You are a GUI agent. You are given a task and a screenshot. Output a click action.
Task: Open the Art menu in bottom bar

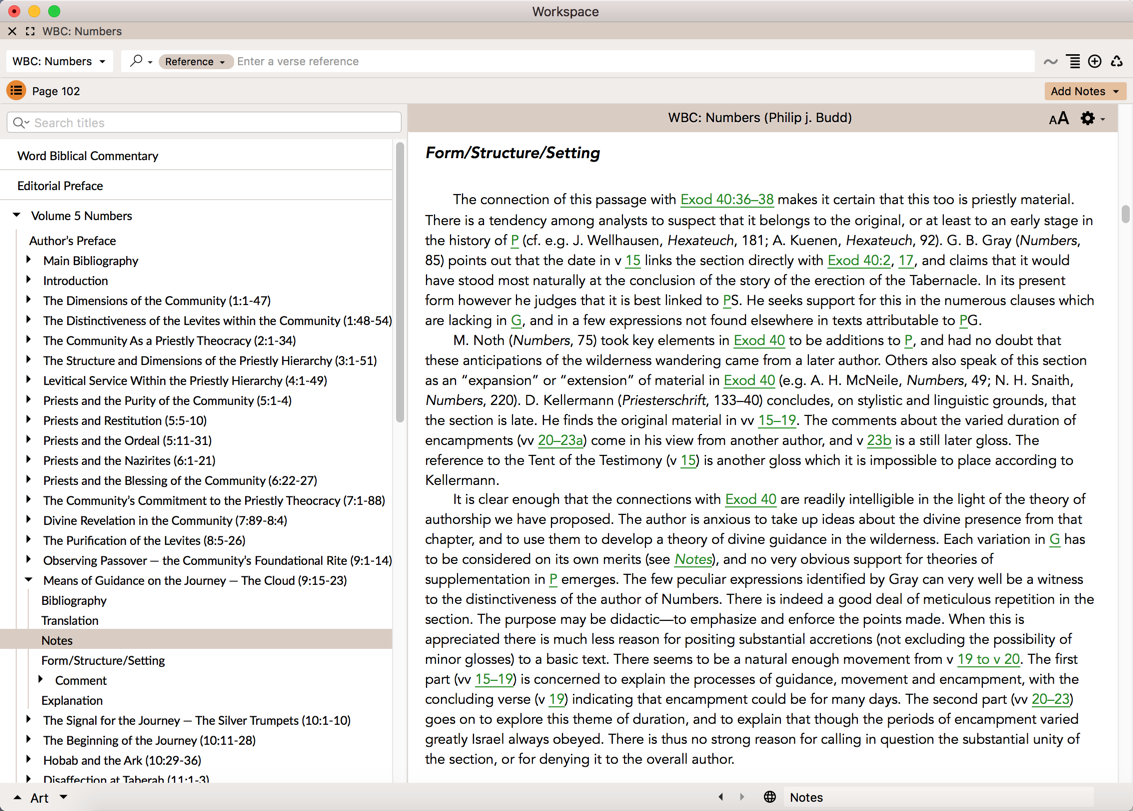[x=40, y=797]
